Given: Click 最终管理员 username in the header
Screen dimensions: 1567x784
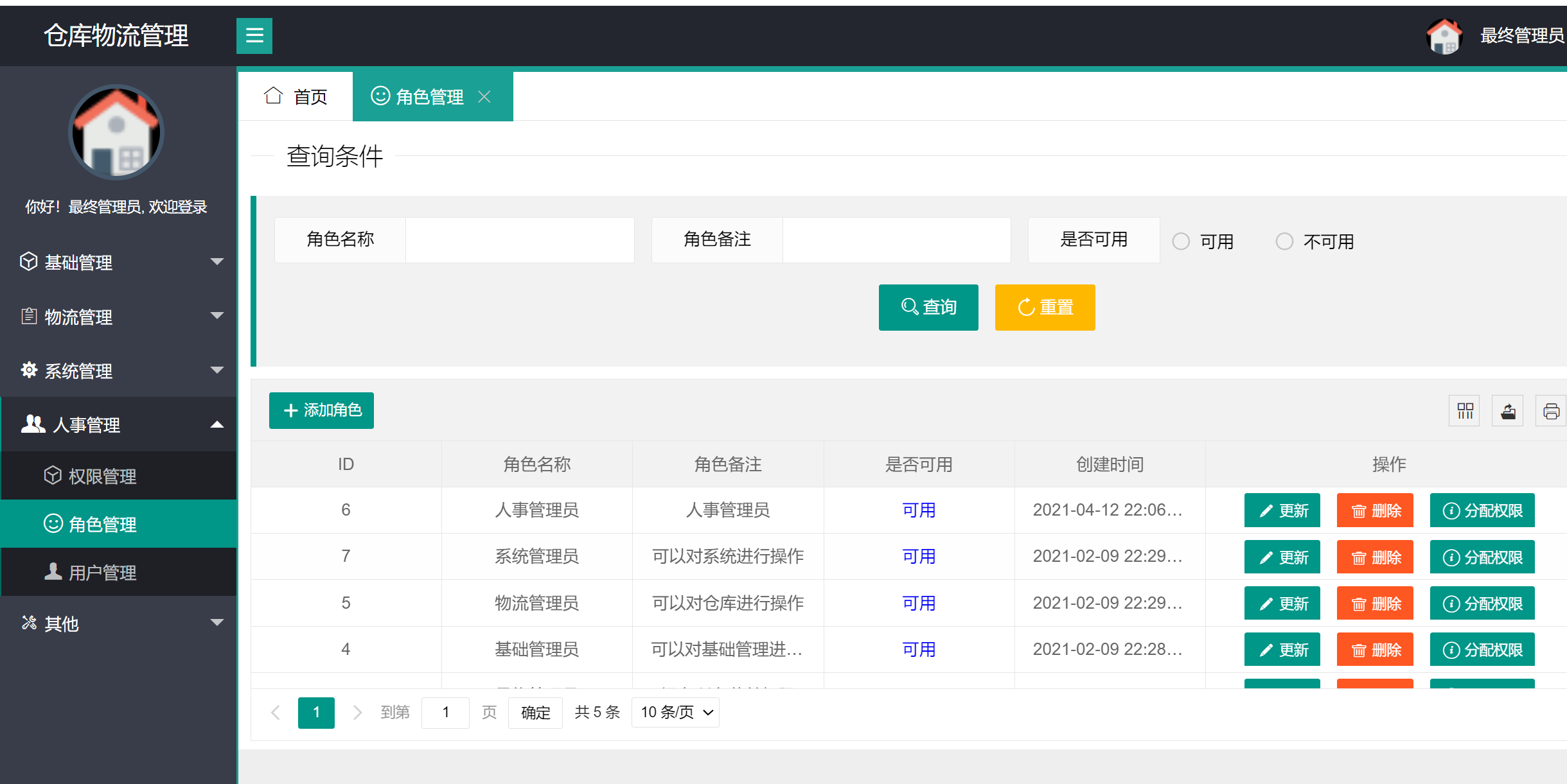Looking at the screenshot, I should [1522, 35].
